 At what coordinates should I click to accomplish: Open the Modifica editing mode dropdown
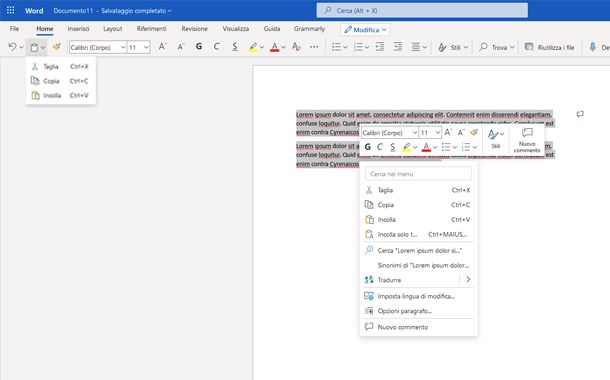coord(365,30)
